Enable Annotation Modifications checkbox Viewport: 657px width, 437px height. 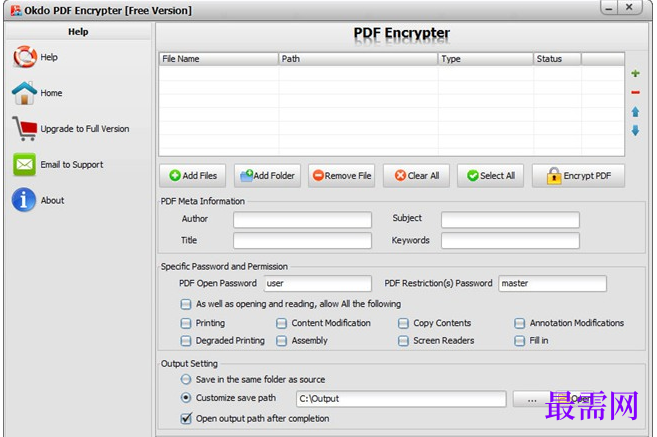click(520, 323)
